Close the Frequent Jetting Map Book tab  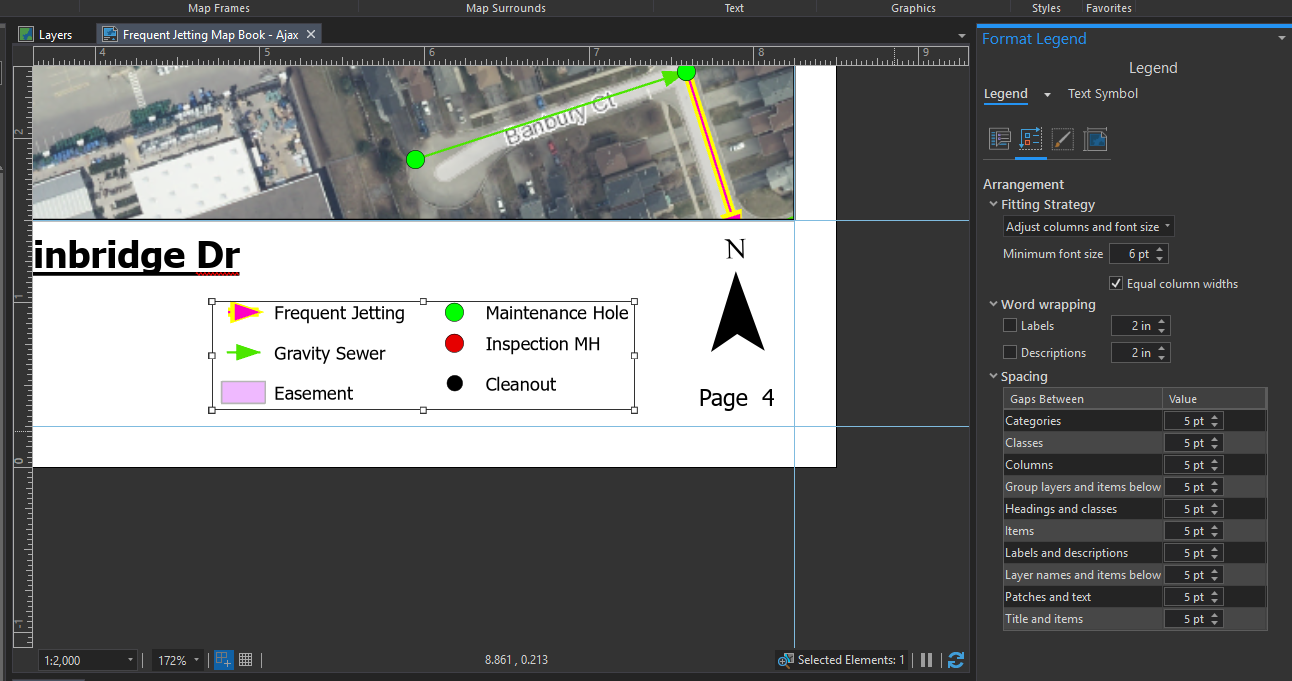[x=311, y=34]
